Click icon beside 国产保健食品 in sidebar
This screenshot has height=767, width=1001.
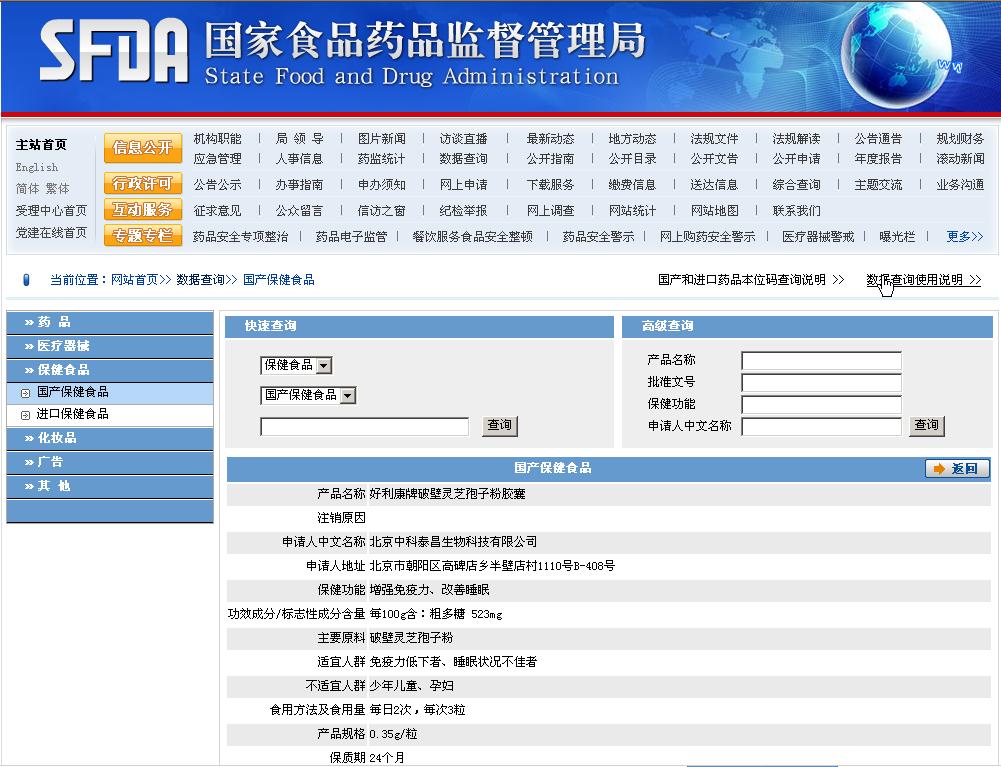coord(25,393)
